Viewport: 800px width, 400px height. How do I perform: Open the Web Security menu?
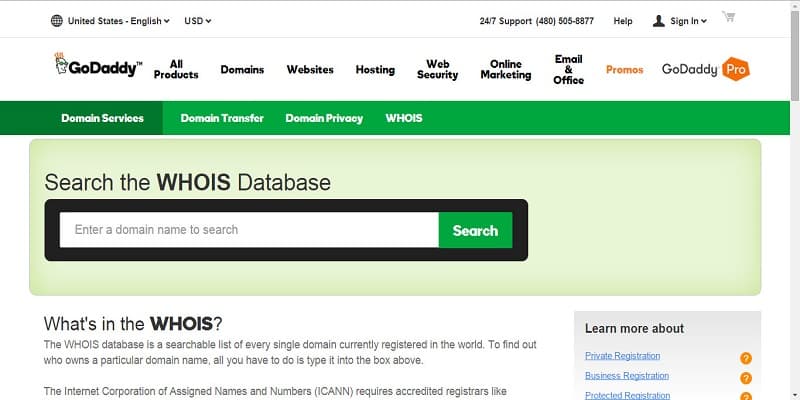pos(437,69)
